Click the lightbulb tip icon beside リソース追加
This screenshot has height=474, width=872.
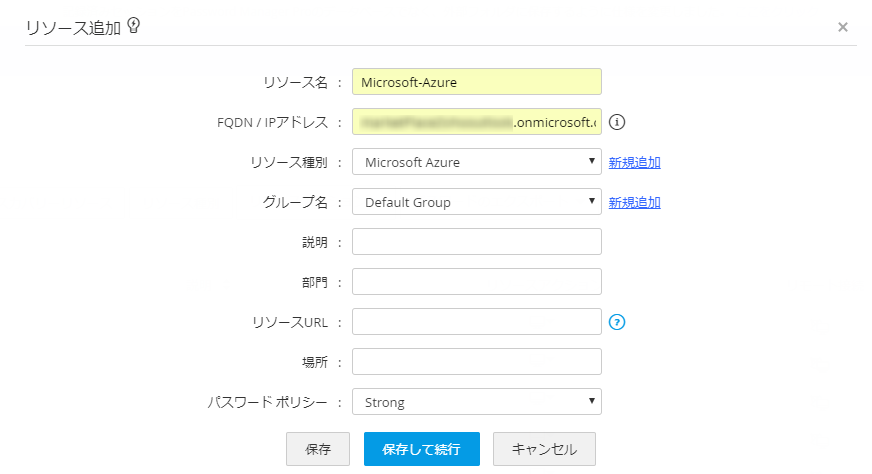[133, 26]
